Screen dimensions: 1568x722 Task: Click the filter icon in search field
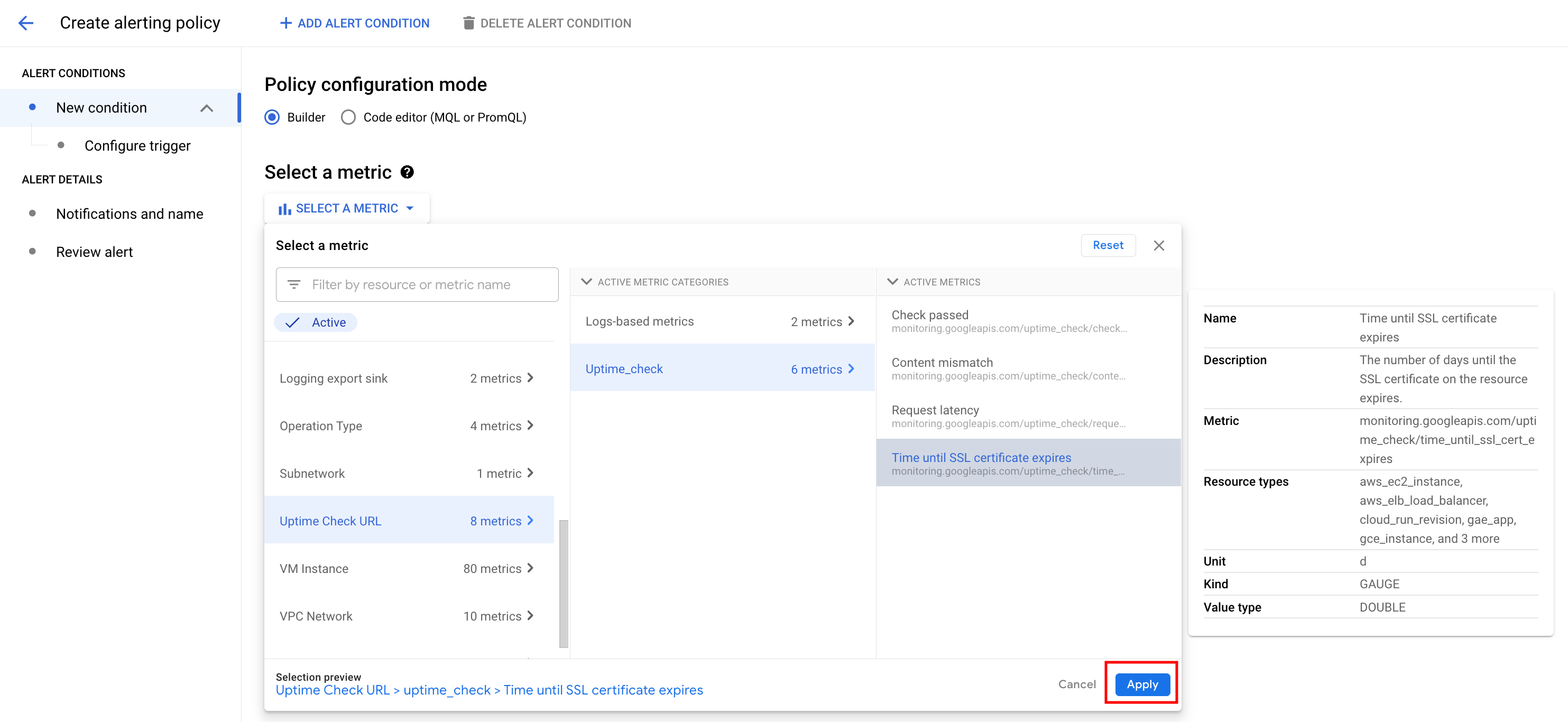pyautogui.click(x=294, y=284)
